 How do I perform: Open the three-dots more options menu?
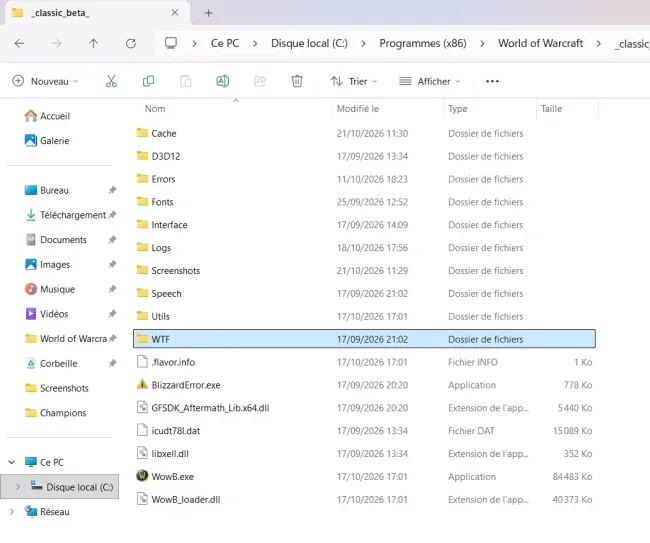(492, 81)
